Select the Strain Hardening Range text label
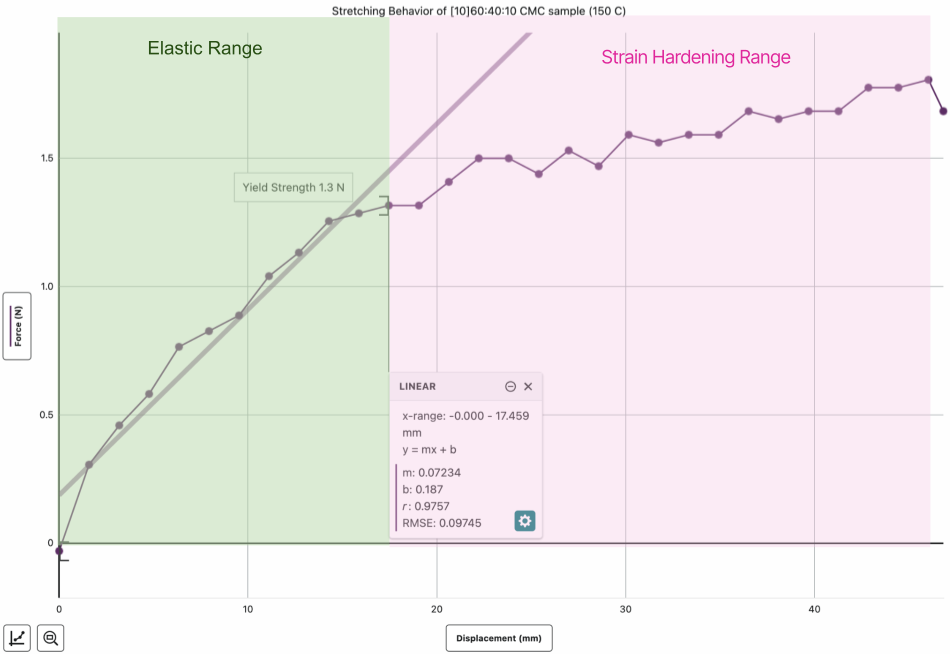The image size is (950, 654). click(x=696, y=57)
